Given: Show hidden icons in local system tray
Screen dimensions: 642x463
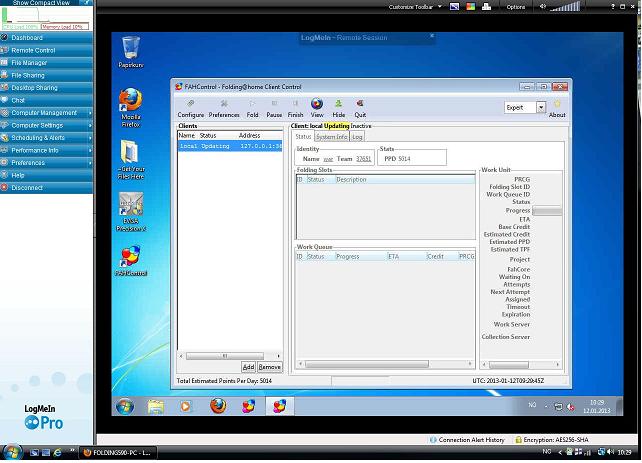Looking at the screenshot, I should click(x=560, y=452).
